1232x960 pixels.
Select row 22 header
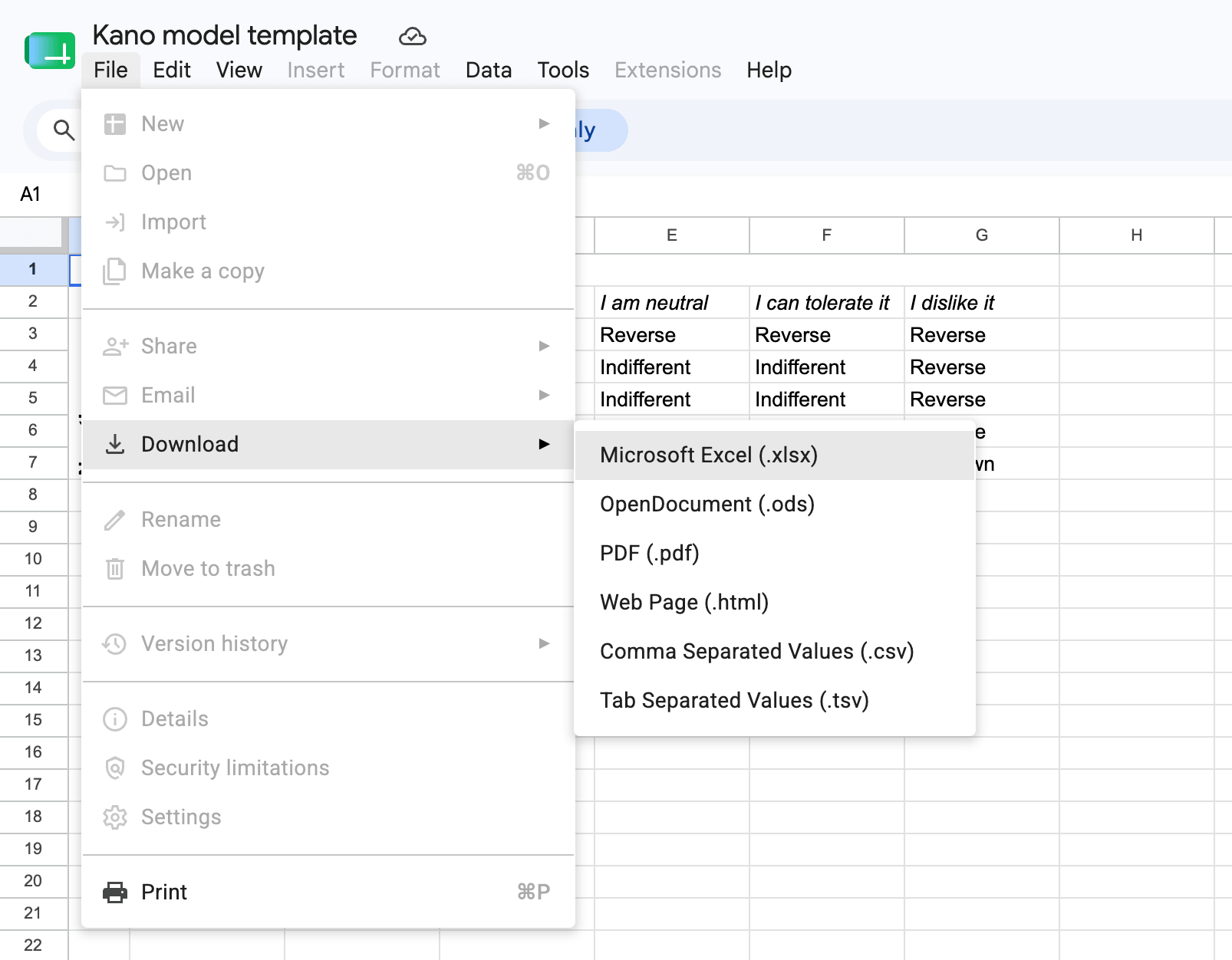(x=33, y=945)
